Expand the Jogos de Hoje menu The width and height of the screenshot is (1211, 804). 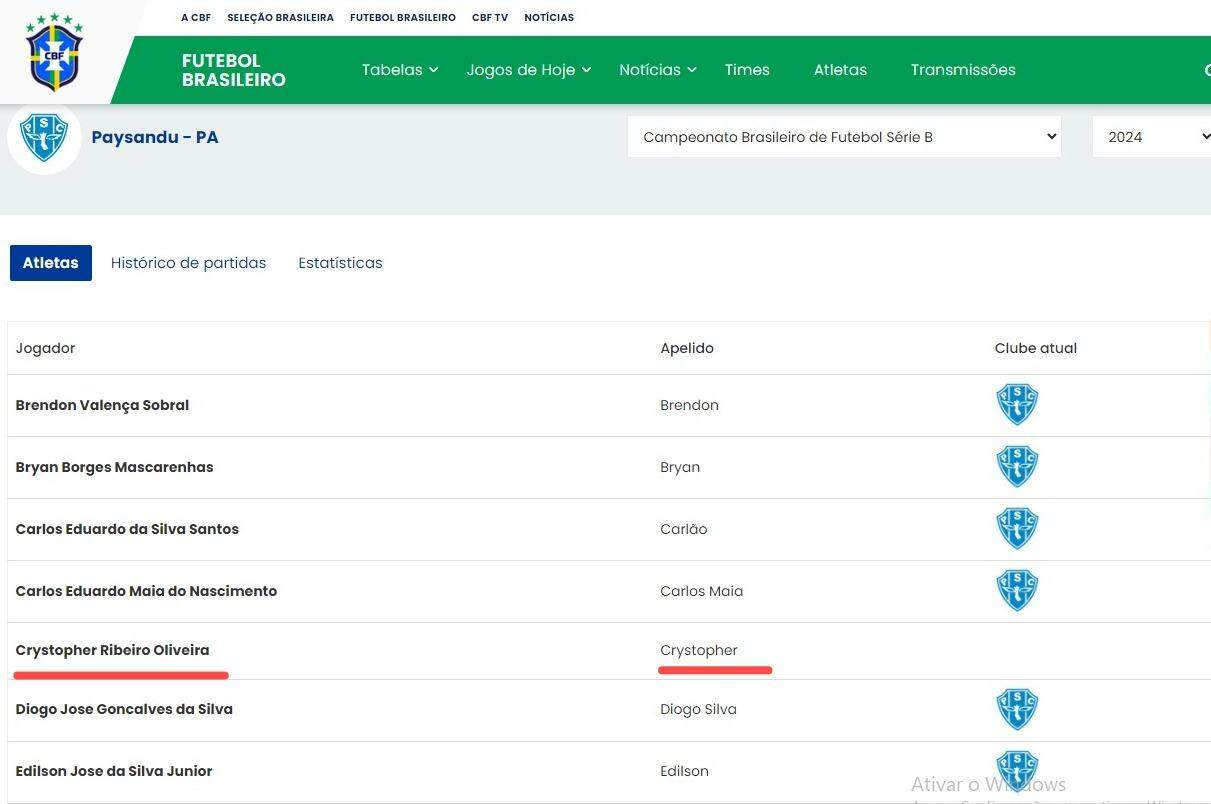click(528, 70)
